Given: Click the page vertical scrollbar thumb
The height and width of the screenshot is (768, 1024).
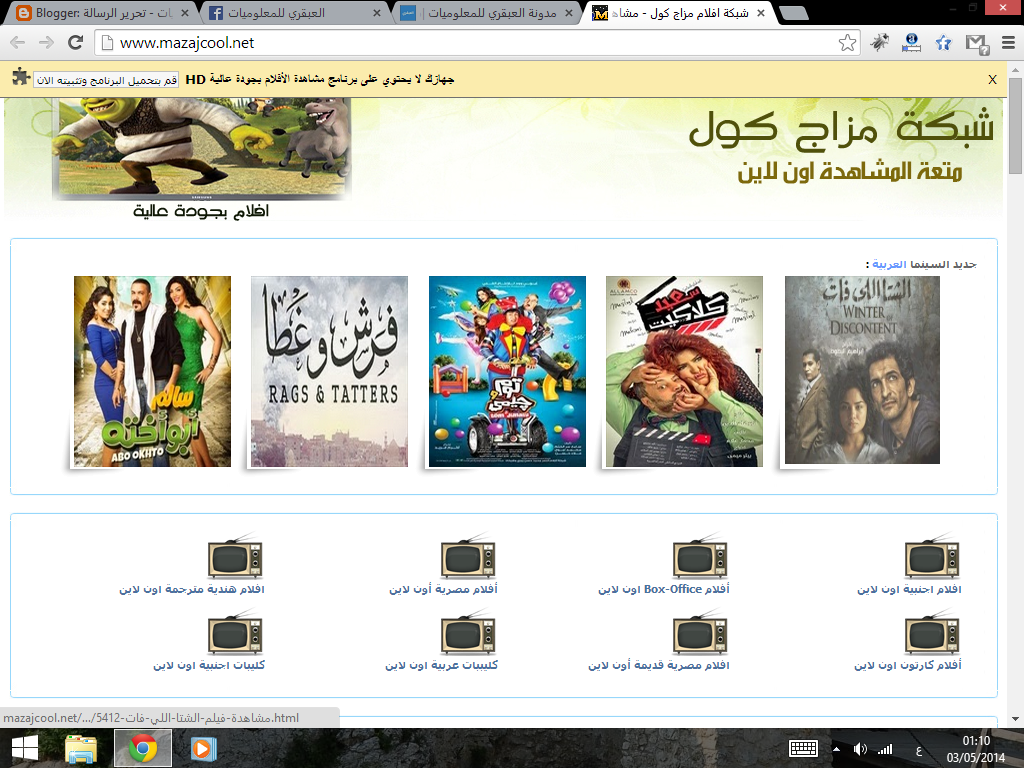Looking at the screenshot, I should 1016,124.
